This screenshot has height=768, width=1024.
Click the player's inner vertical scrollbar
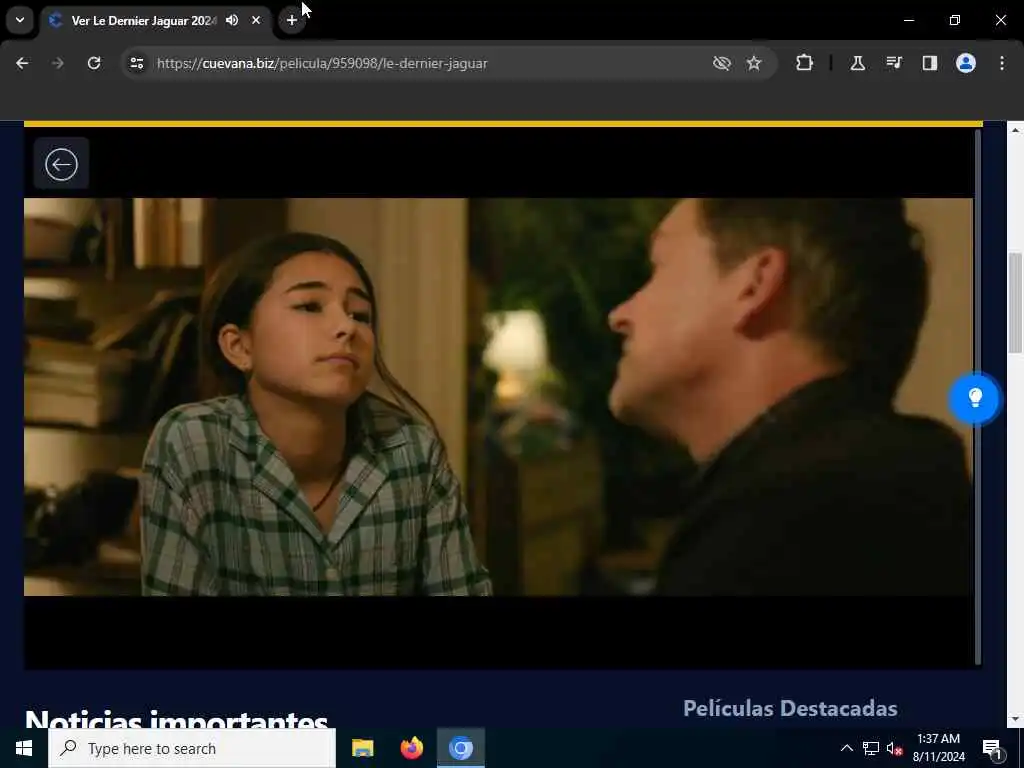point(978,397)
